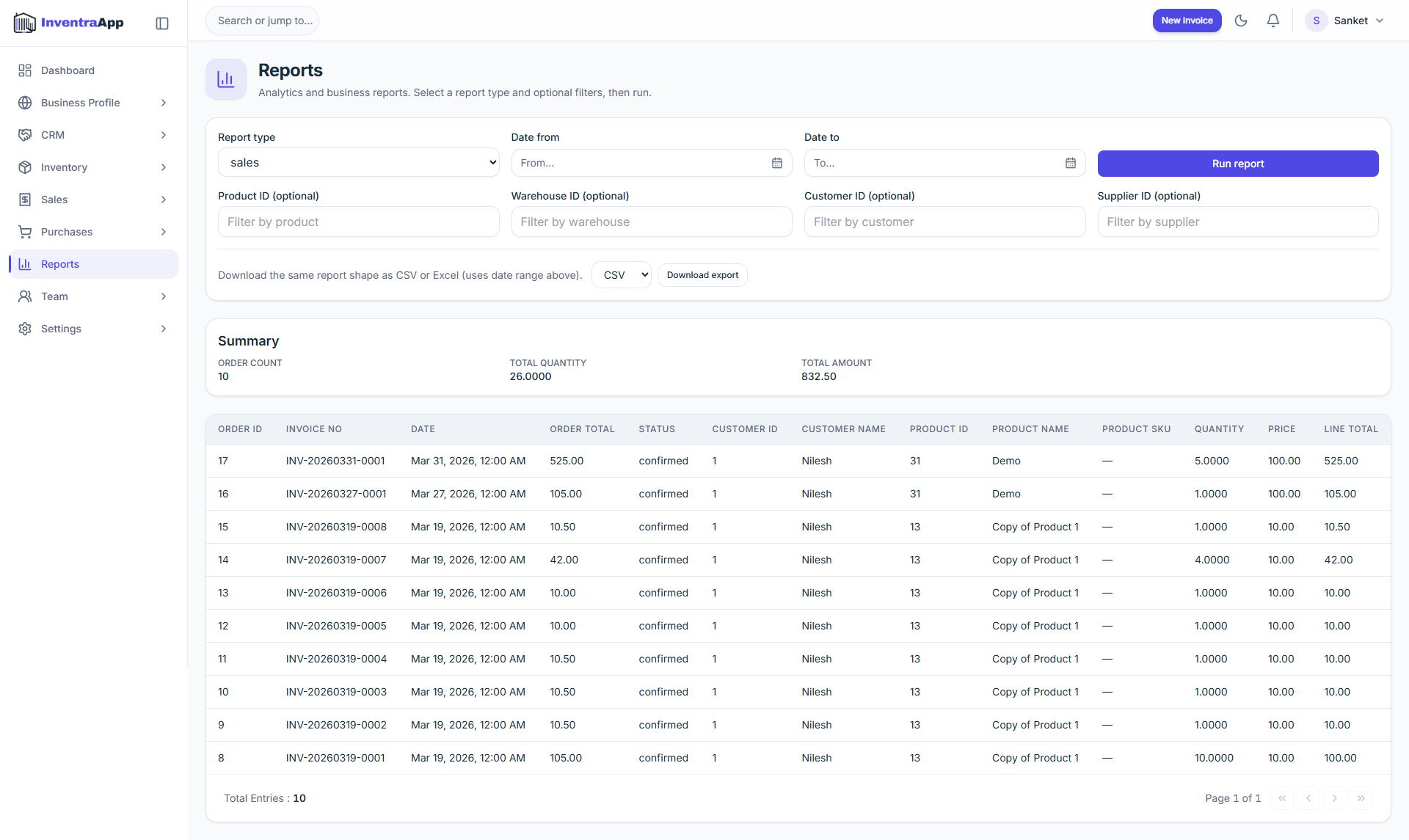Open Sales sidebar item

94,200
